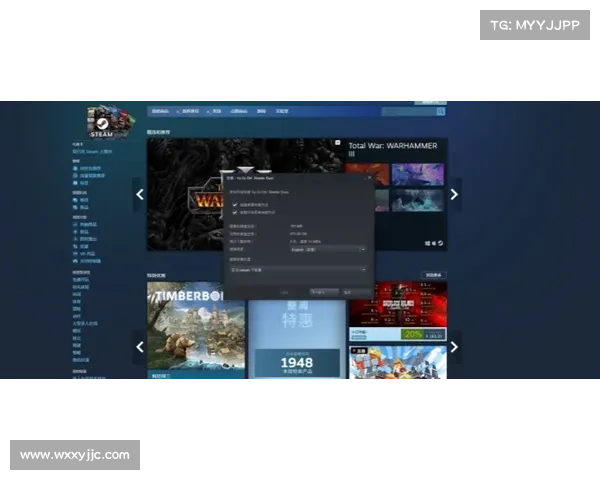Click the upcoming icon in sidebar
This screenshot has height=480, width=600.
(75, 239)
